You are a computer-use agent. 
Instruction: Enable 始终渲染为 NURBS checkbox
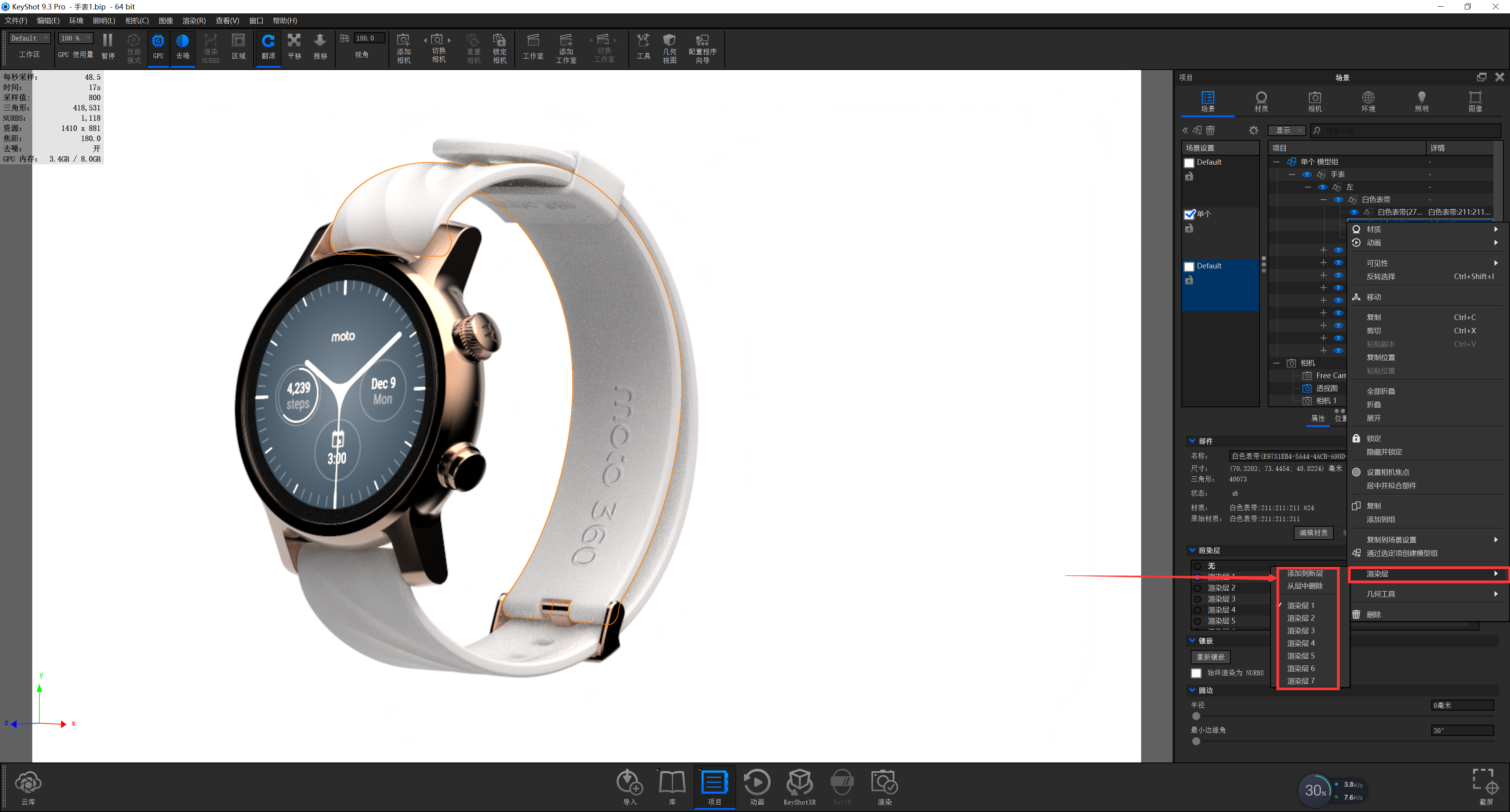click(x=1196, y=673)
